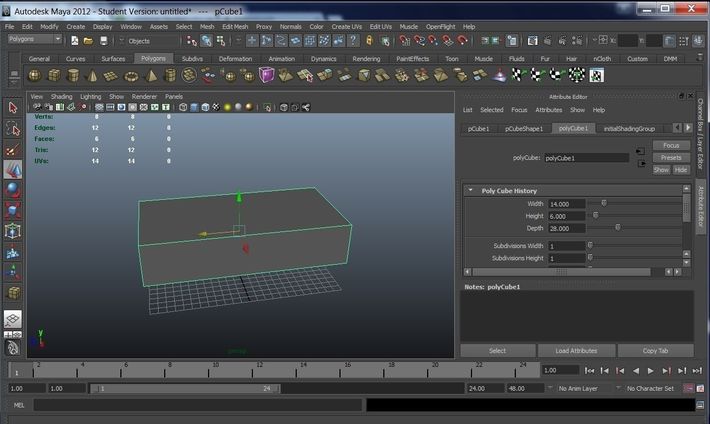Click the Presets button
The height and width of the screenshot is (424, 710).
point(671,157)
